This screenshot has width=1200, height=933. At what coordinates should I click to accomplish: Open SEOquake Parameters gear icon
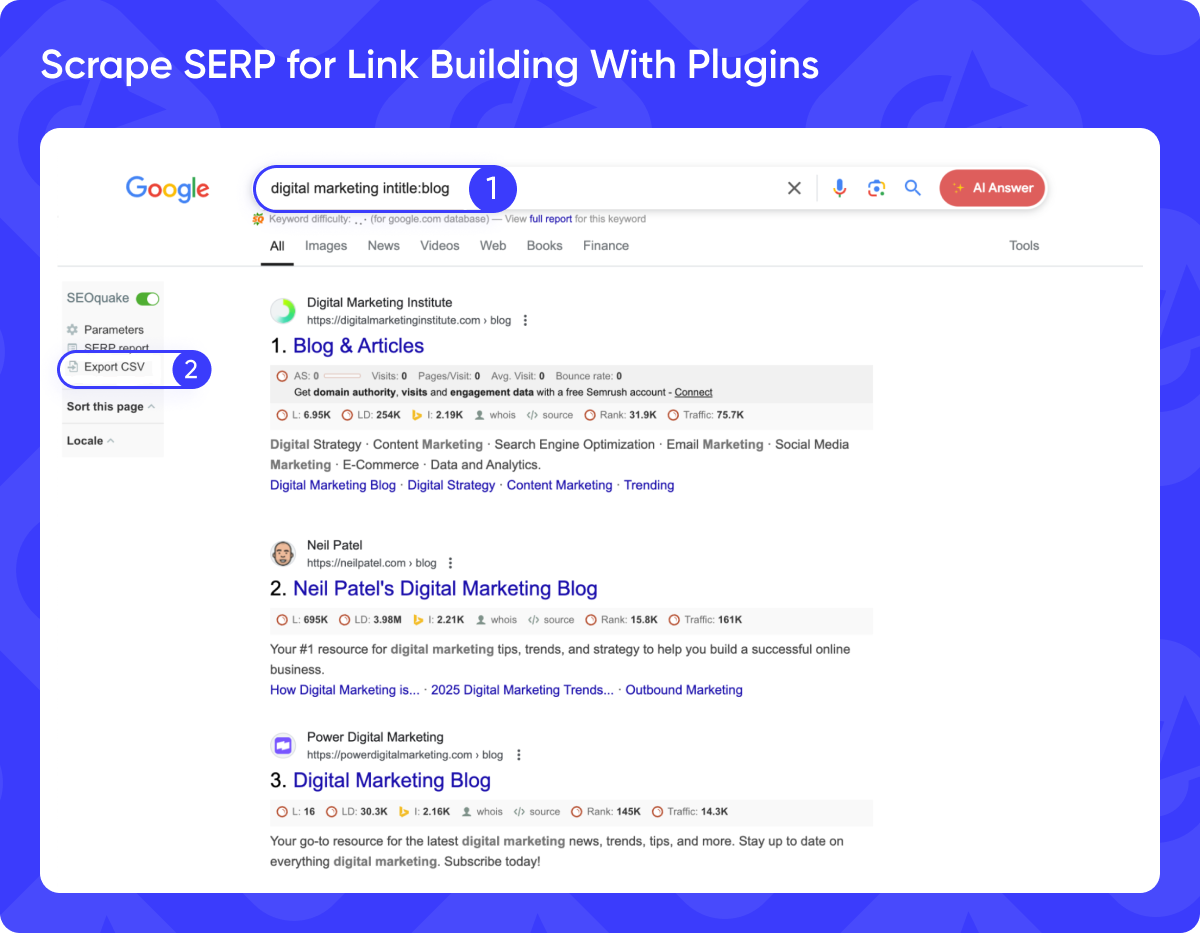point(72,329)
